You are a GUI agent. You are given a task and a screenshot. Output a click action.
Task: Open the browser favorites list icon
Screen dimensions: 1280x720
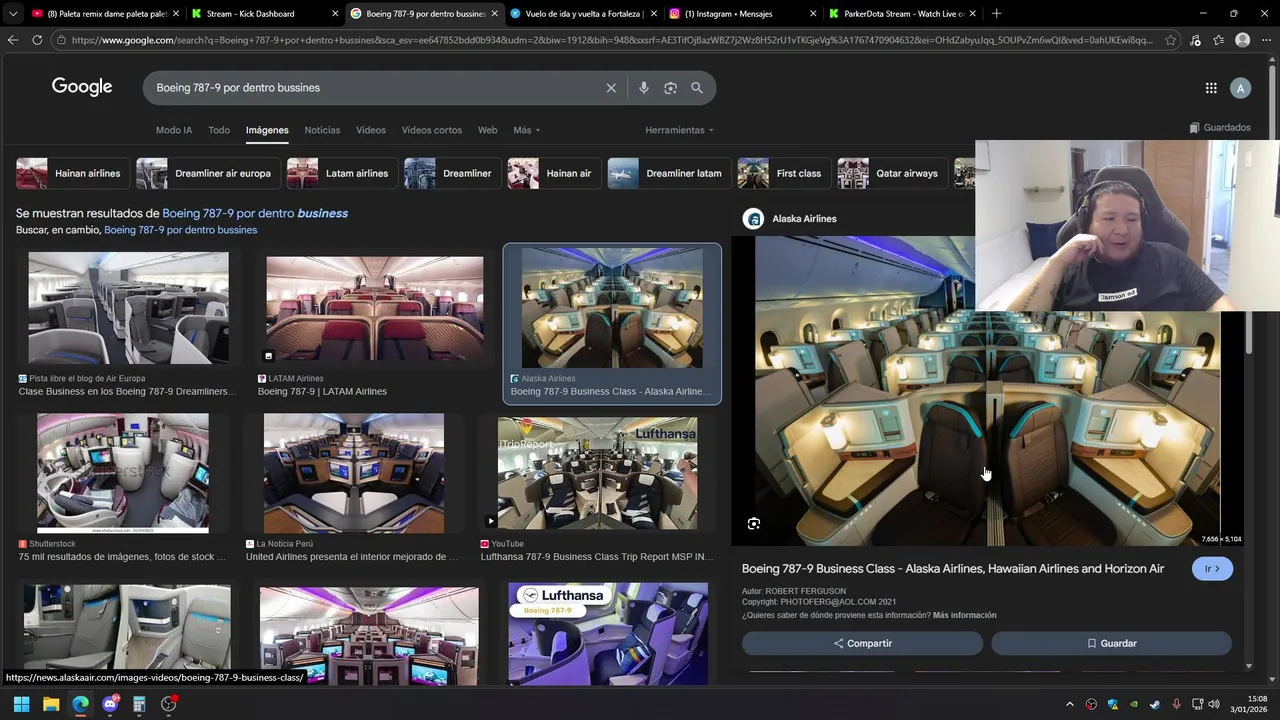pos(1219,40)
